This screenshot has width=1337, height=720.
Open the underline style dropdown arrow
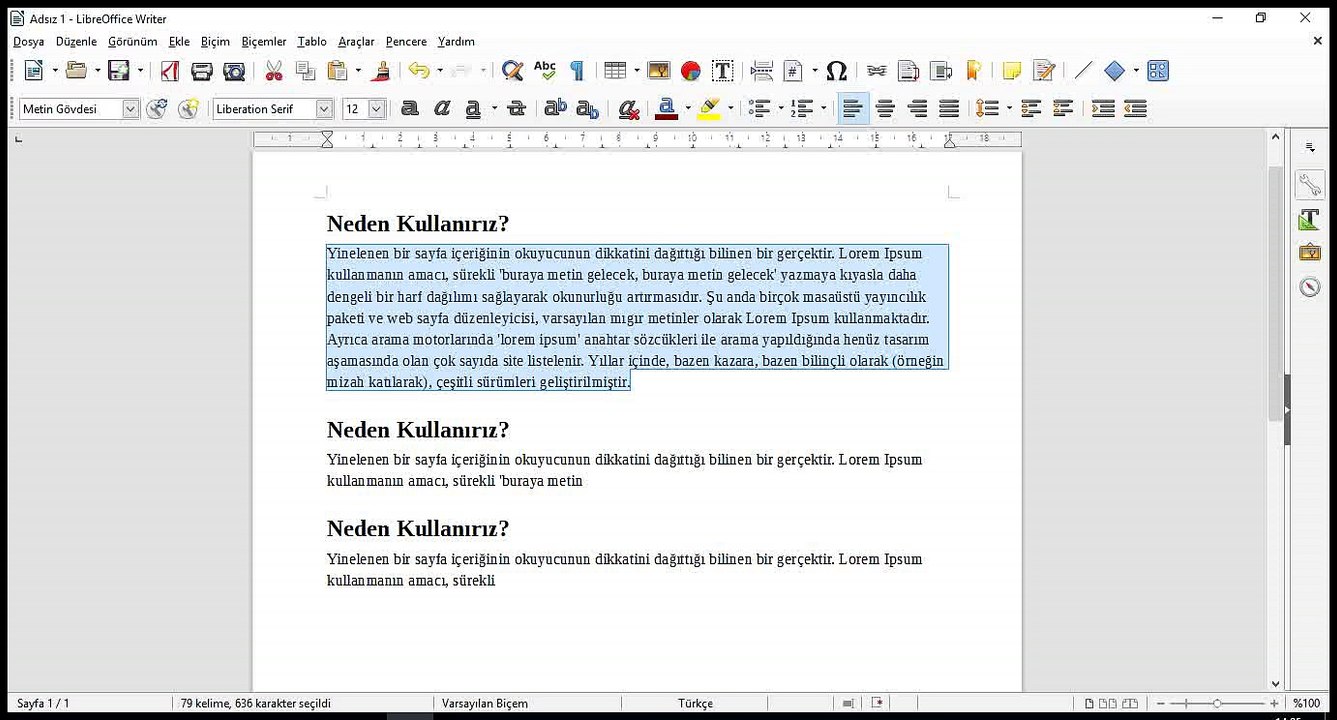point(495,108)
